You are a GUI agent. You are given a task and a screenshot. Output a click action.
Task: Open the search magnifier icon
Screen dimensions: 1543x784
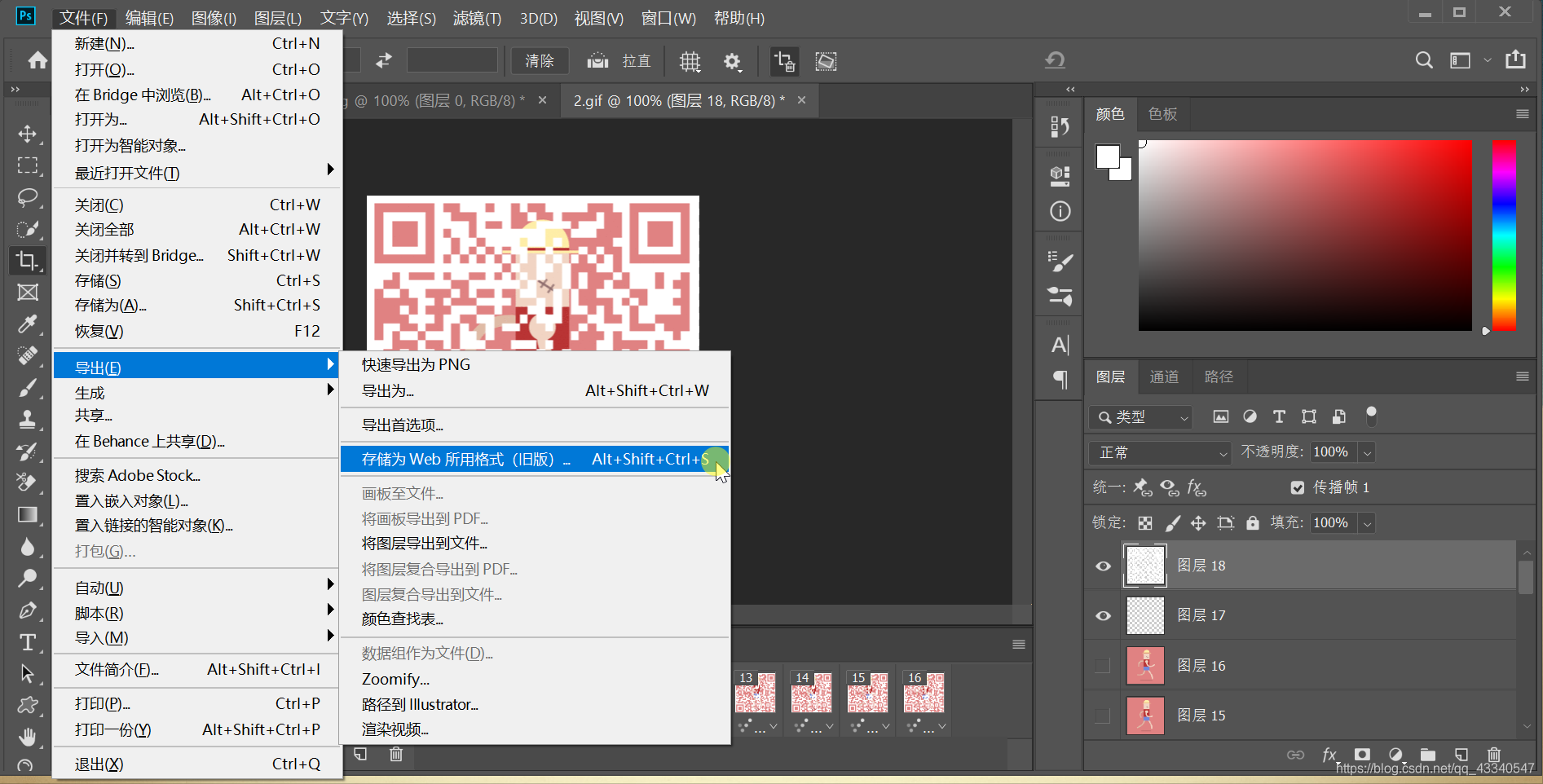click(1424, 60)
